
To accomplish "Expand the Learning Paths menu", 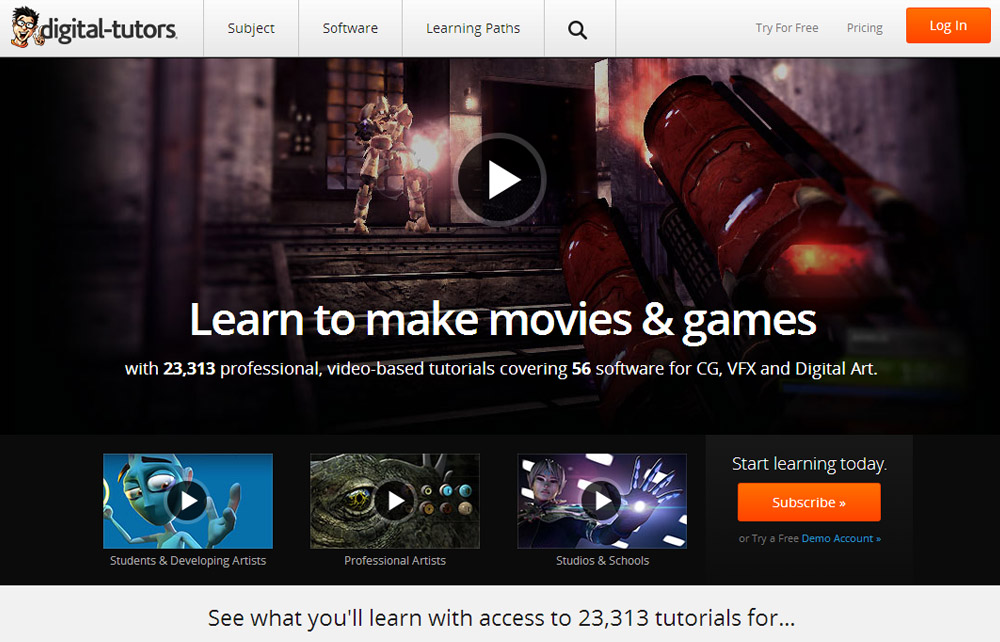I will point(473,28).
